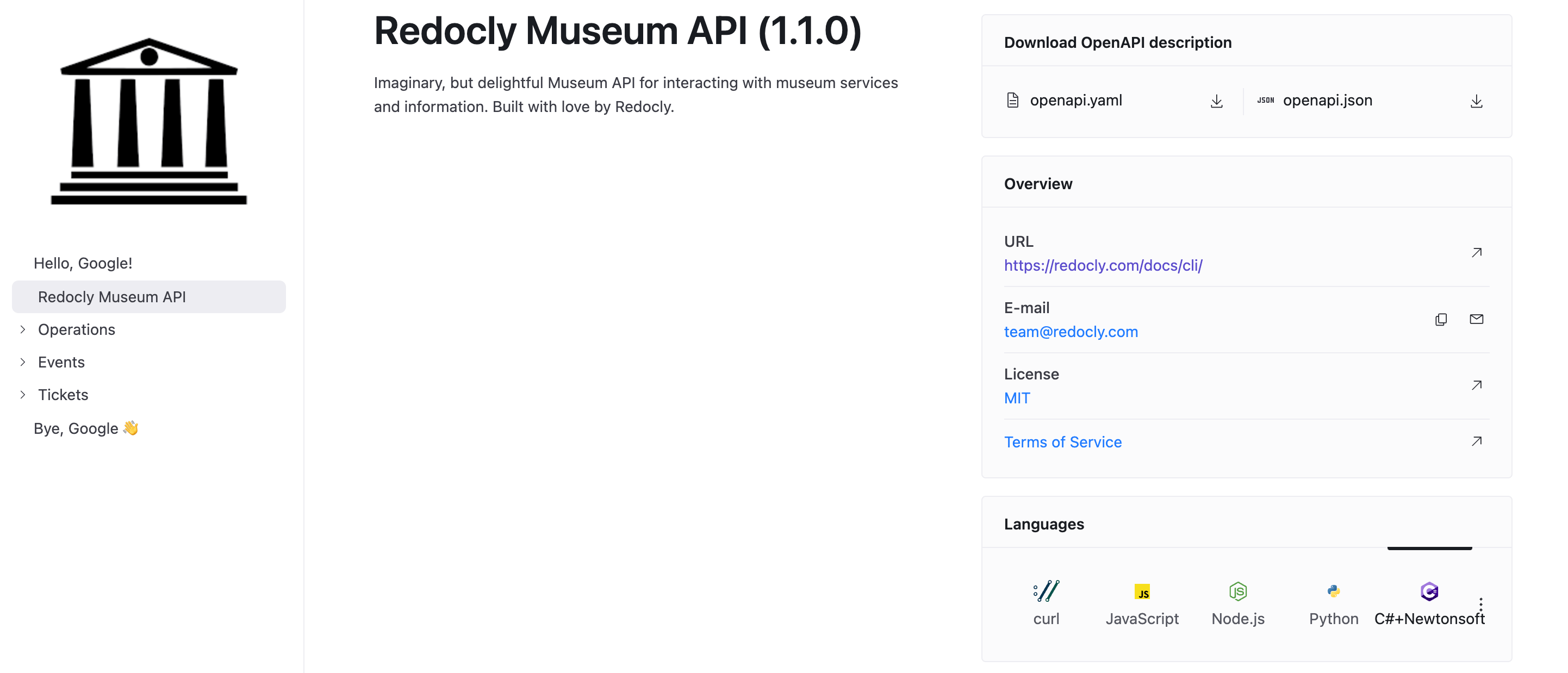Open the Operations sidebar item

pos(77,329)
